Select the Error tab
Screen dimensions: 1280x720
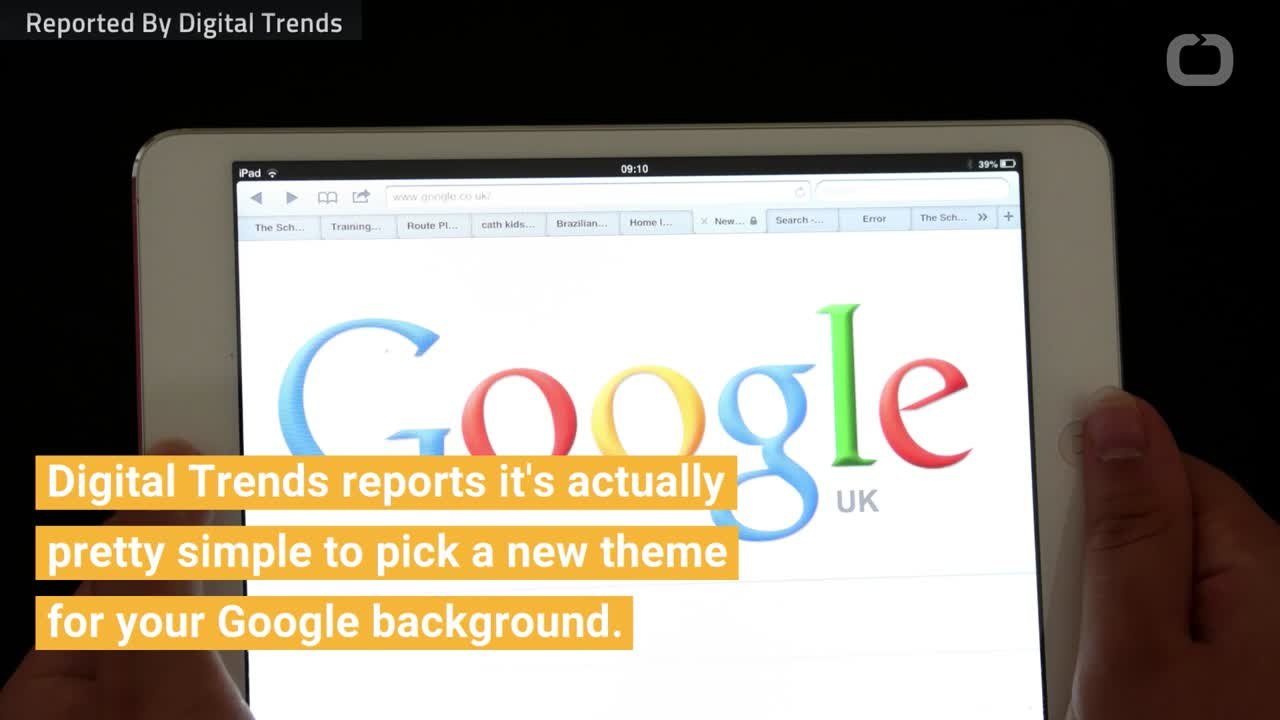click(874, 219)
